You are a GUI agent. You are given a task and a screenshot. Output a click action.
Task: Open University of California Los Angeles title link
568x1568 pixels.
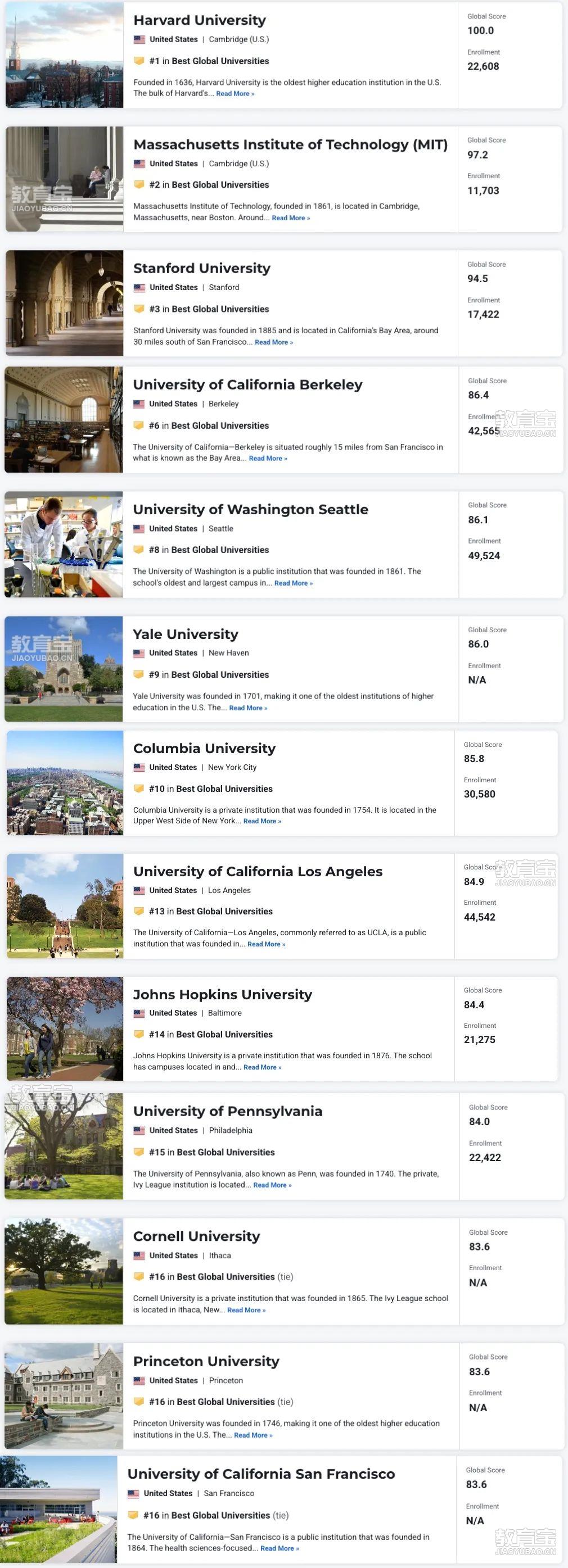click(258, 872)
